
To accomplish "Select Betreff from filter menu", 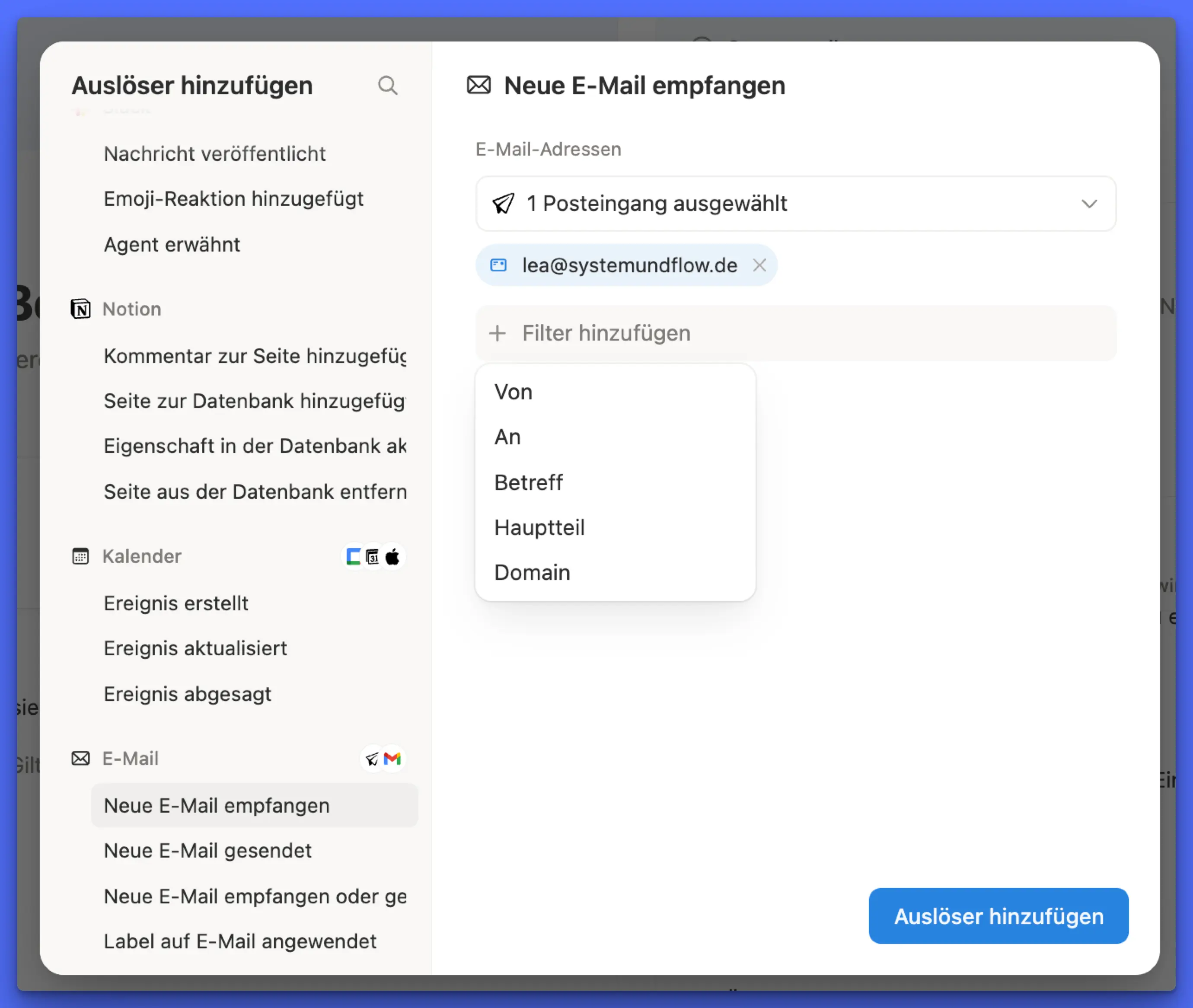I will (528, 482).
